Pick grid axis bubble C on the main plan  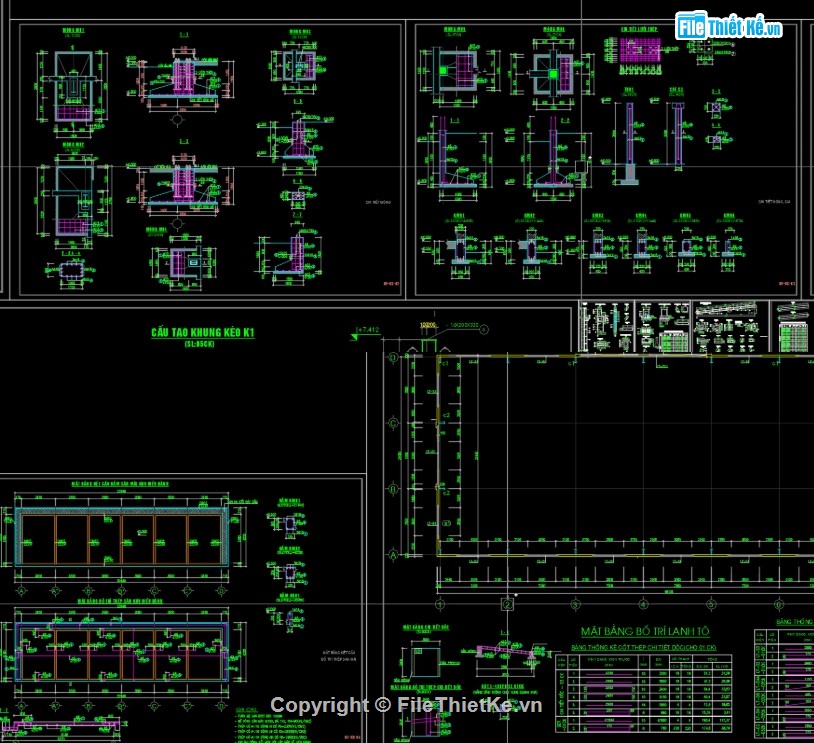pyautogui.click(x=393, y=423)
